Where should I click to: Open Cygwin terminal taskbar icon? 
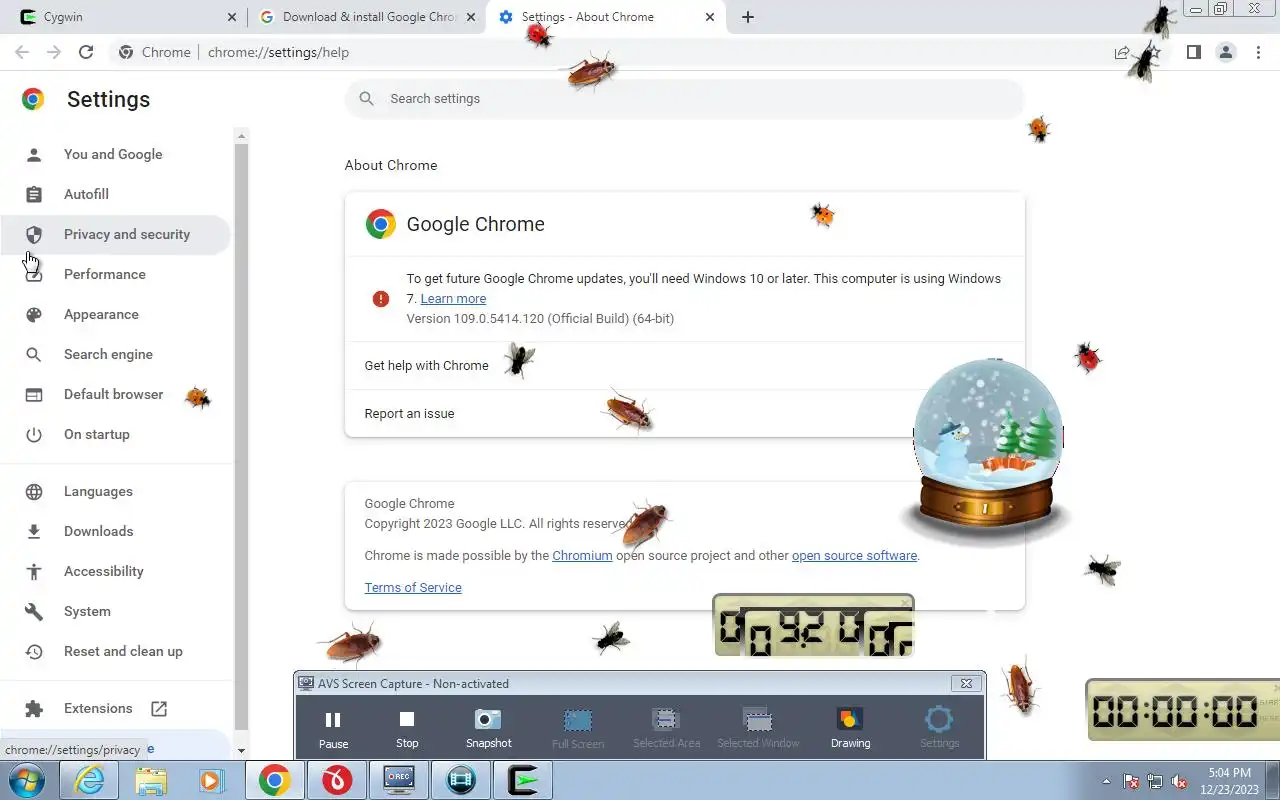point(523,780)
